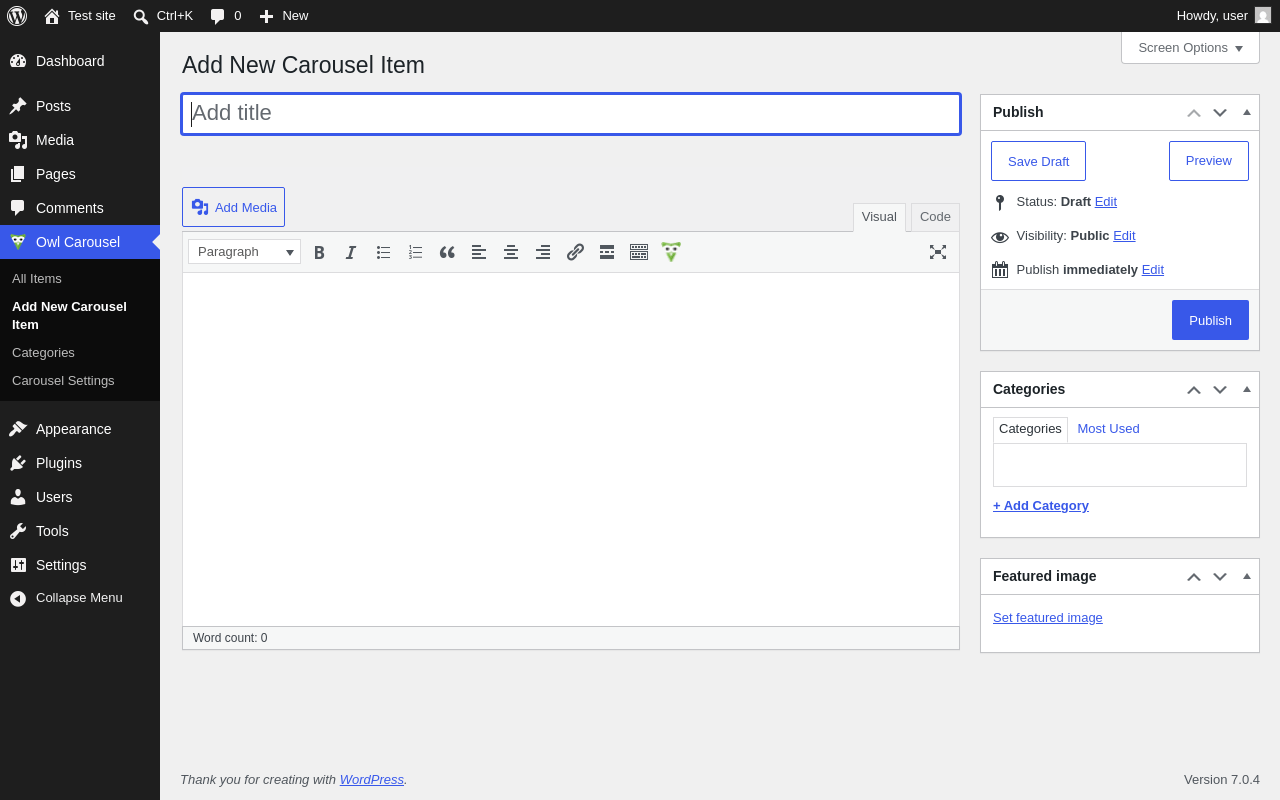
Task: Click inside the content editor area
Action: (571, 449)
